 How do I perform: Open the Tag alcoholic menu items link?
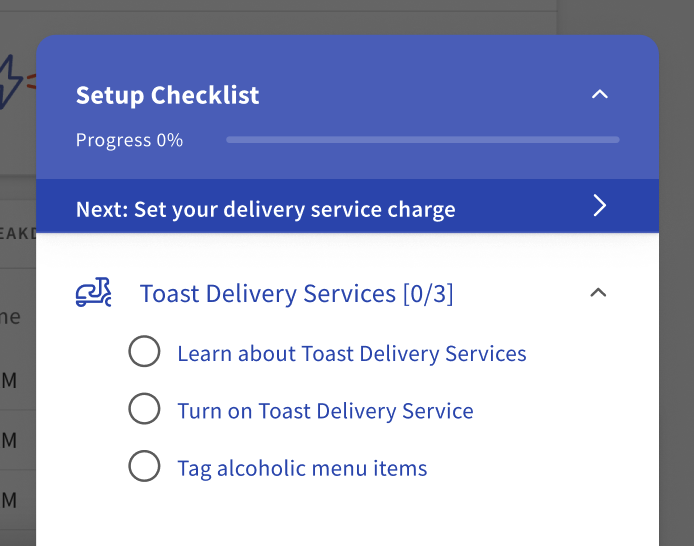(302, 468)
